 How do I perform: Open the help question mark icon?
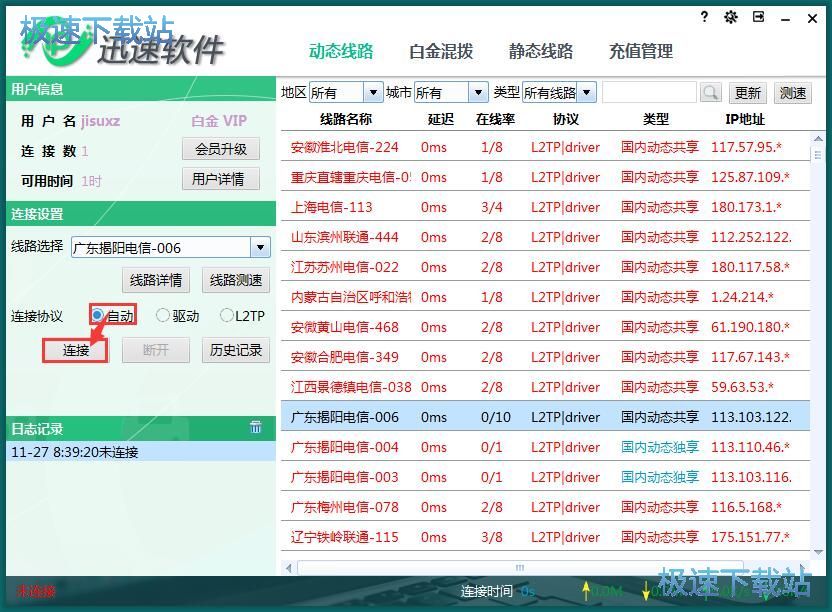(x=704, y=17)
